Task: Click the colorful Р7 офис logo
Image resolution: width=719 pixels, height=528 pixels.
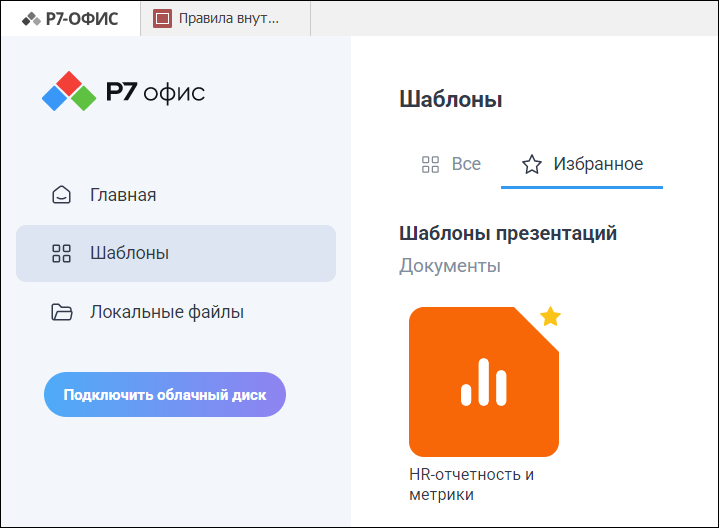Action: click(123, 91)
